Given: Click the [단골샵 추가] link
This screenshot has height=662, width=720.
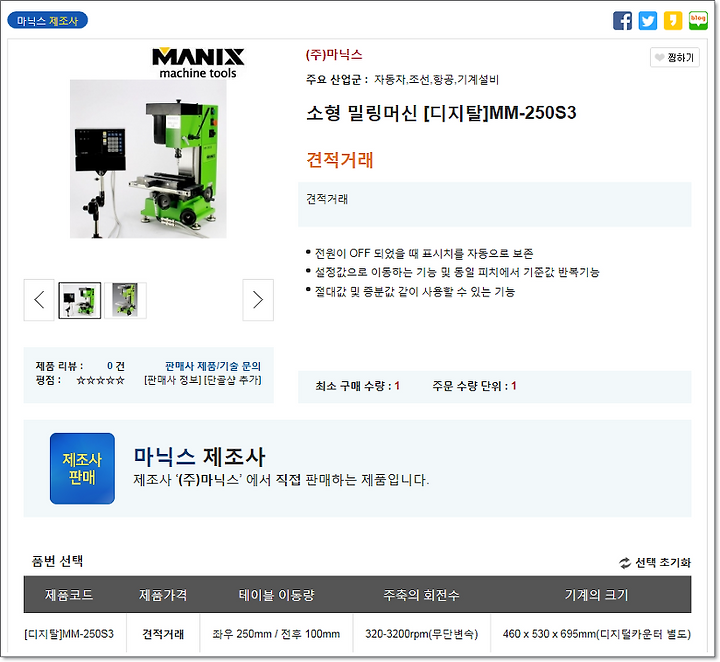Looking at the screenshot, I should [232, 381].
